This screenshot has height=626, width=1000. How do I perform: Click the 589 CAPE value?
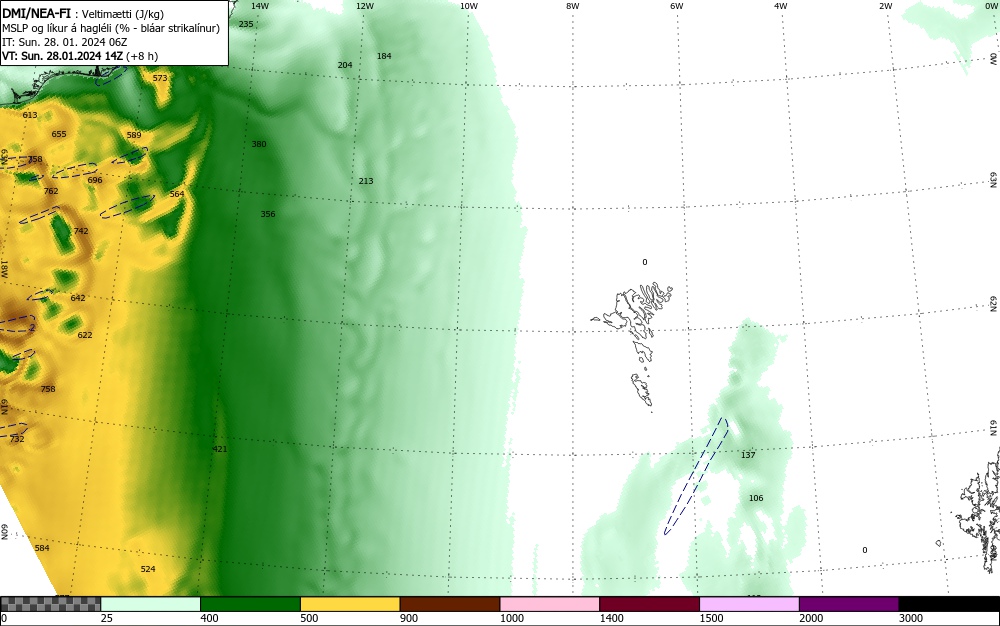click(134, 135)
